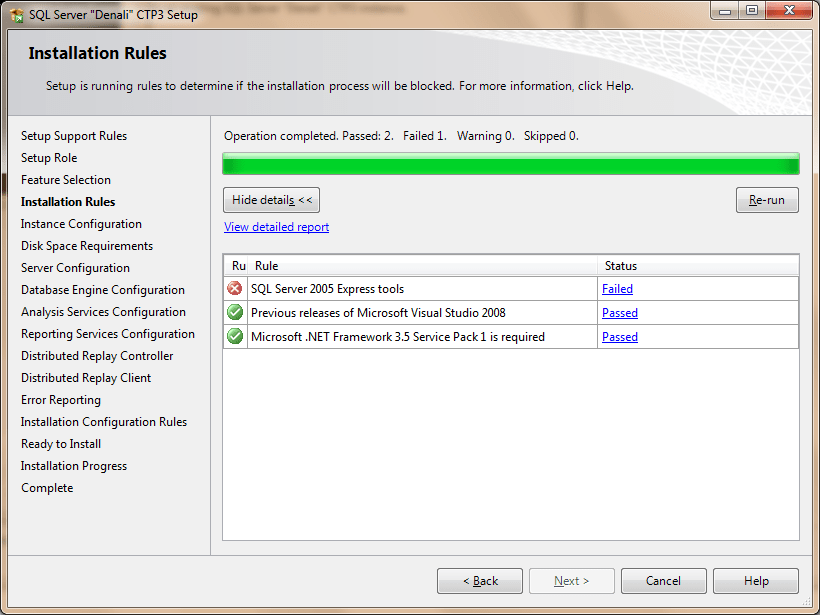820x615 pixels.
Task: Click the Next button
Action: [572, 580]
